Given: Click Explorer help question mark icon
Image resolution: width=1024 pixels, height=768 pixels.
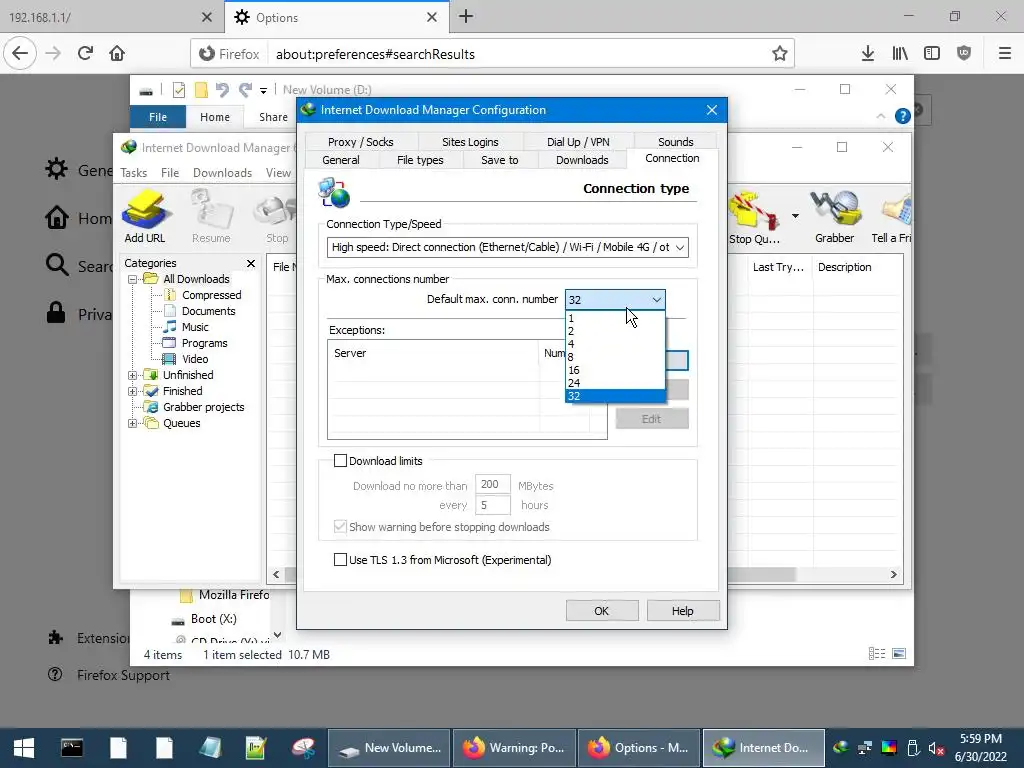Looking at the screenshot, I should pyautogui.click(x=903, y=116).
